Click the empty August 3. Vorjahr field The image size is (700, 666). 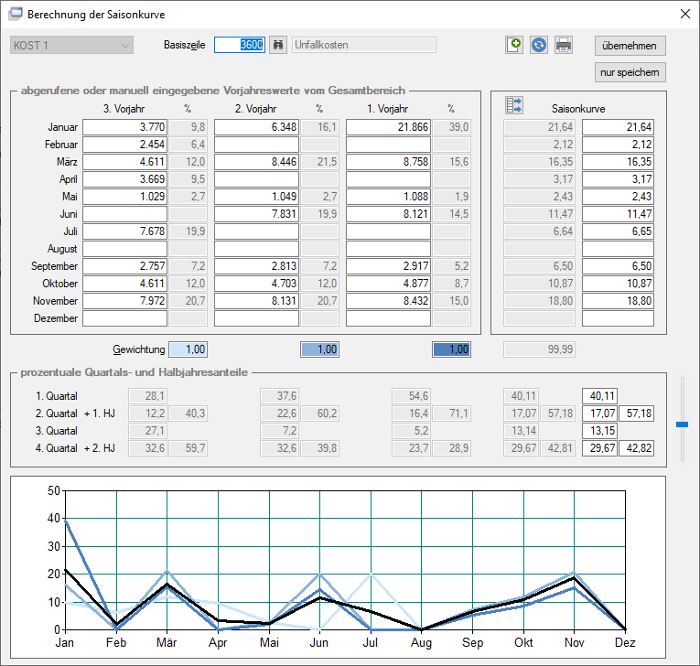pos(125,249)
